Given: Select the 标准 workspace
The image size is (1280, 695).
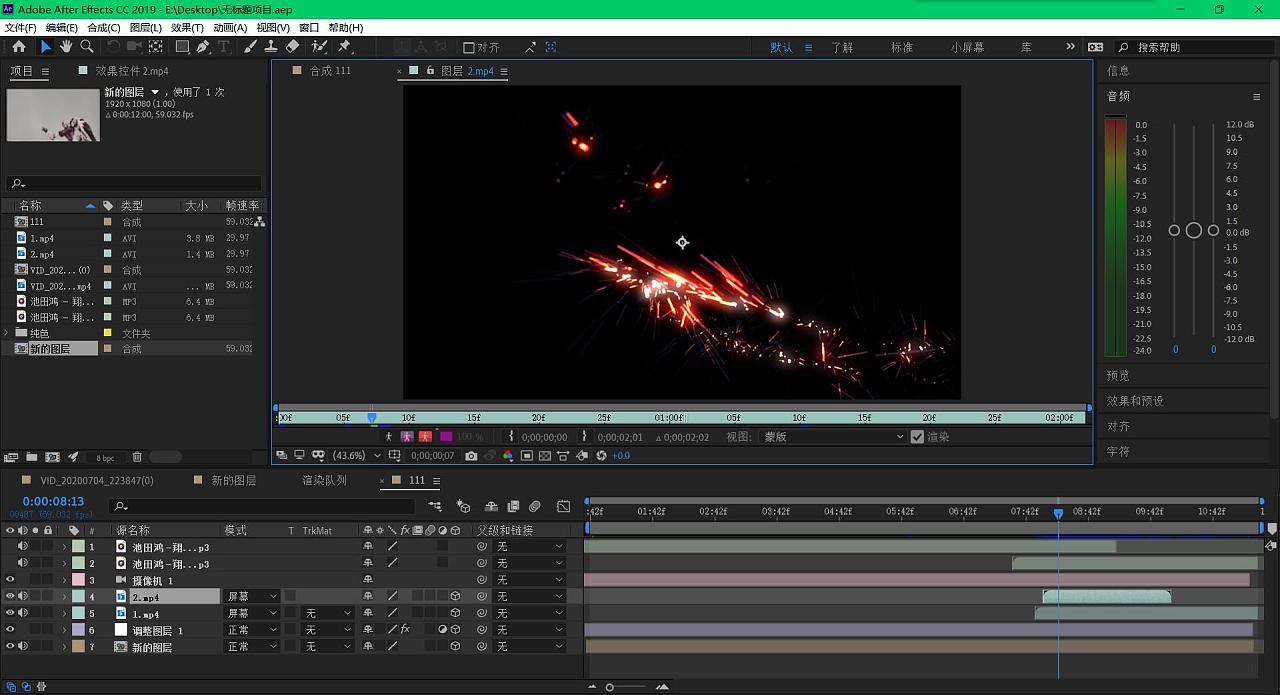Looking at the screenshot, I should click(x=902, y=47).
